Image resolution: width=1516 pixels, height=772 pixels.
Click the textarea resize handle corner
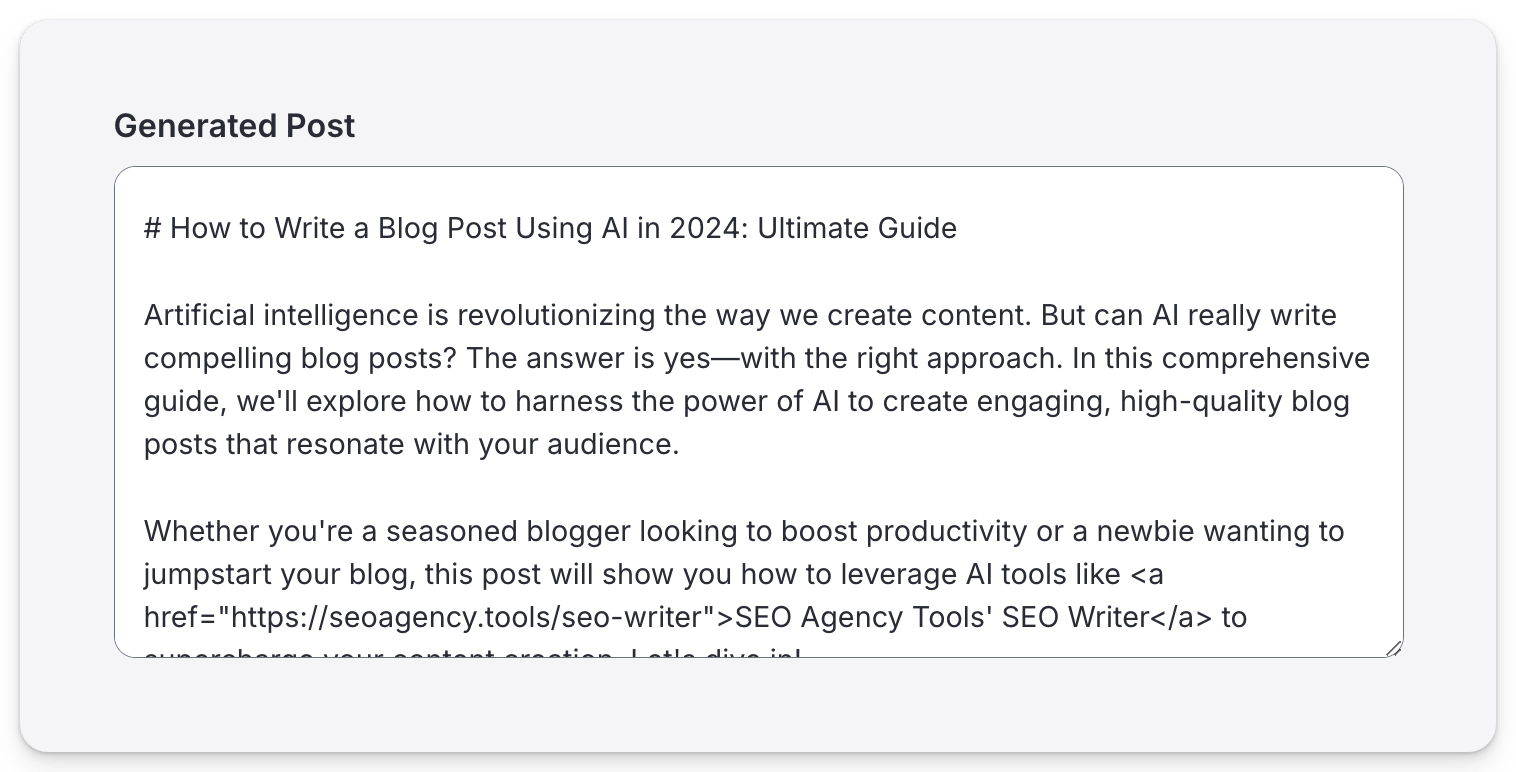pos(1394,649)
